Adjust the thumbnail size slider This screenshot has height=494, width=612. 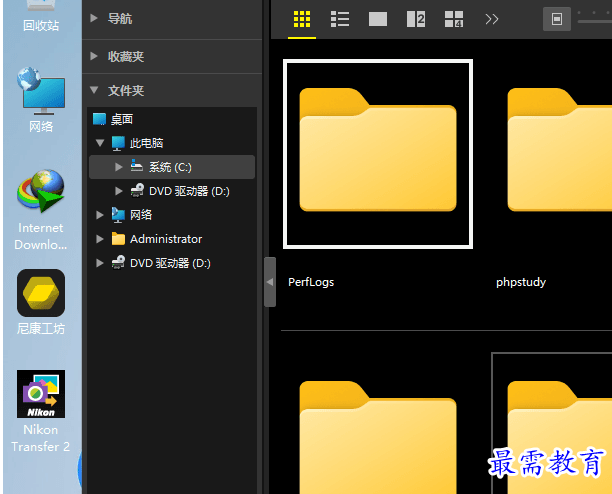[x=594, y=21]
